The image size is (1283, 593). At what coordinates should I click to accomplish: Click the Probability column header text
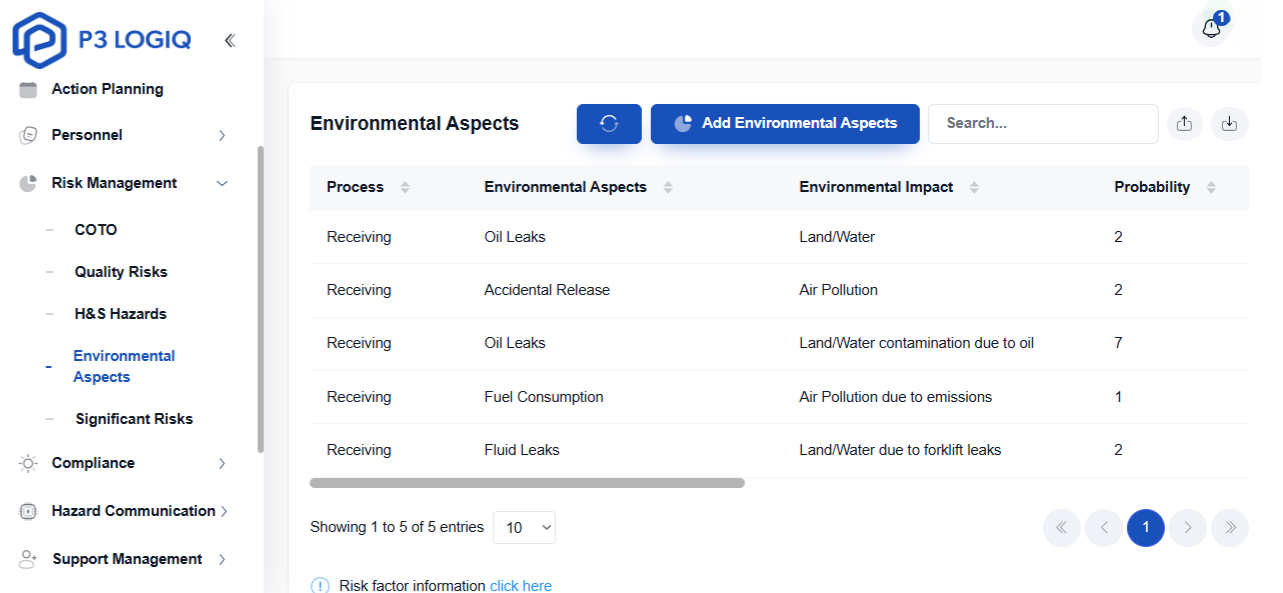[1152, 187]
